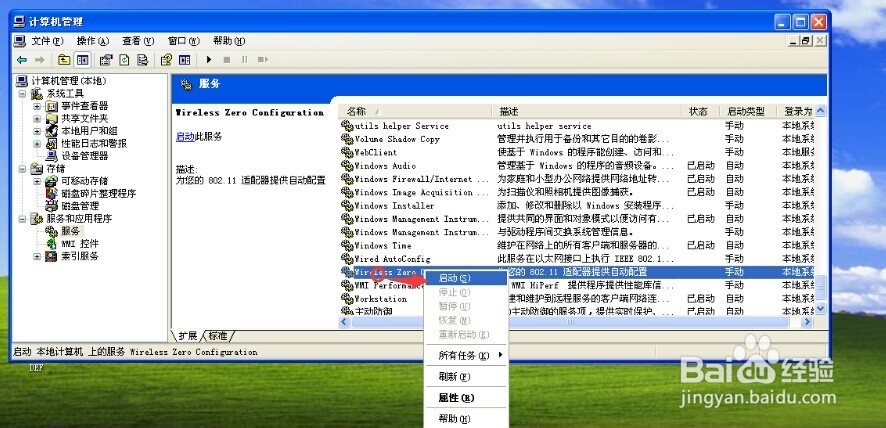
Task: Sort by the 状态 column header
Action: (x=701, y=111)
